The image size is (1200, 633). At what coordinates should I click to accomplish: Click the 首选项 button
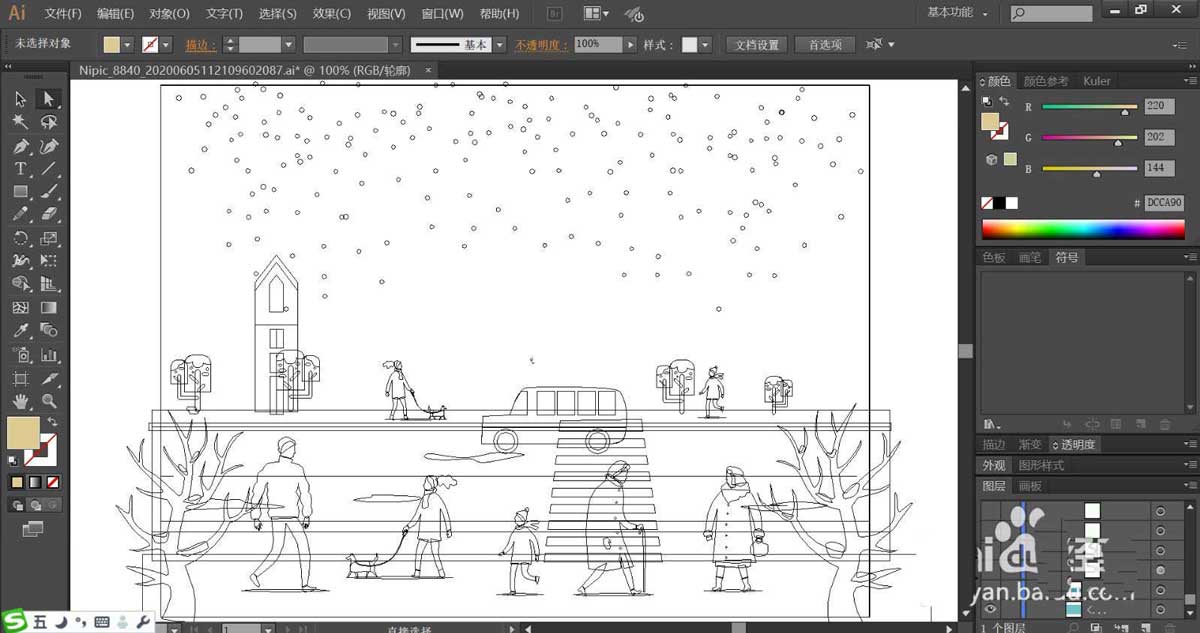click(825, 45)
